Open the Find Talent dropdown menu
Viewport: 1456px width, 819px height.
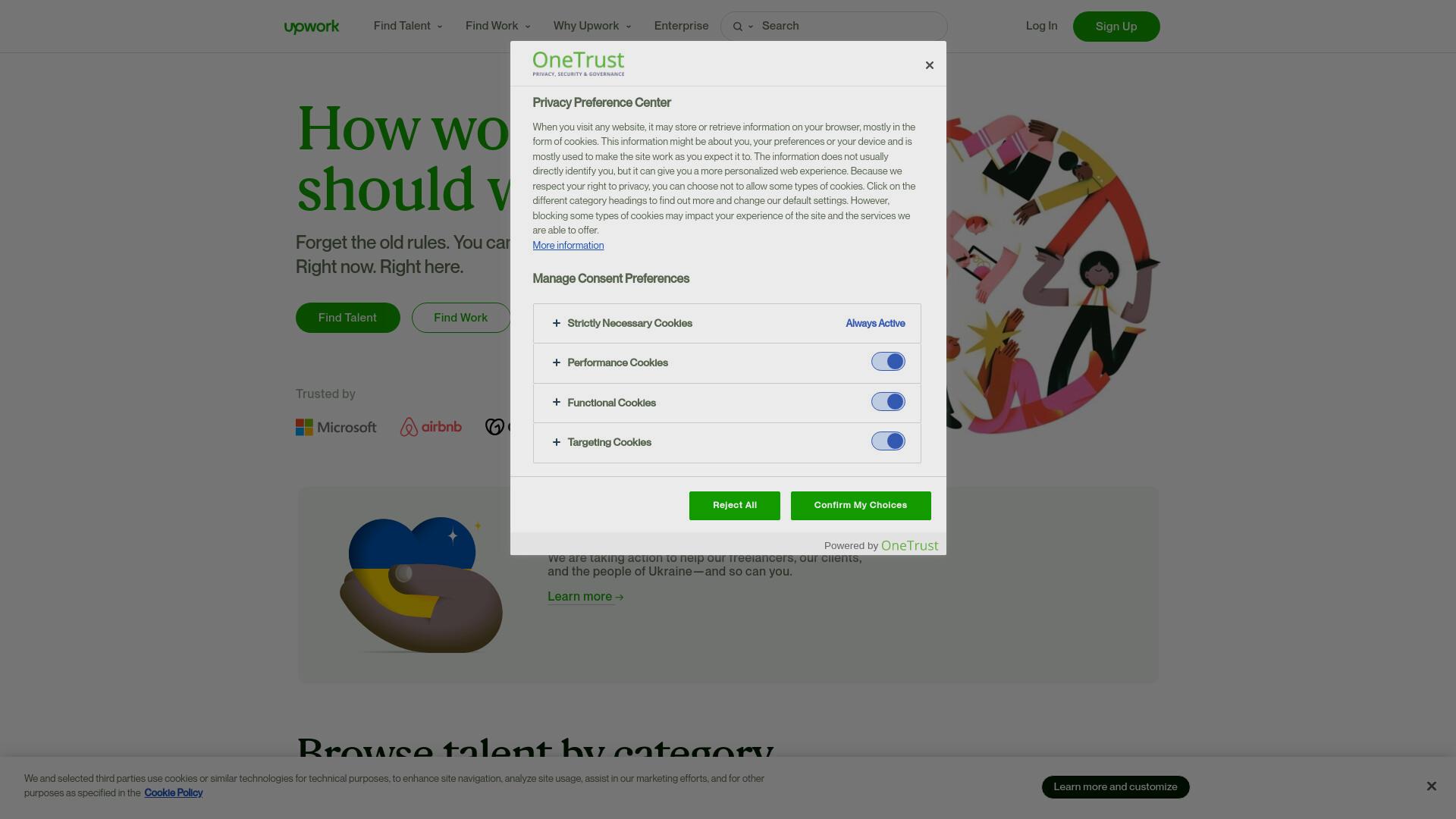pos(408,26)
